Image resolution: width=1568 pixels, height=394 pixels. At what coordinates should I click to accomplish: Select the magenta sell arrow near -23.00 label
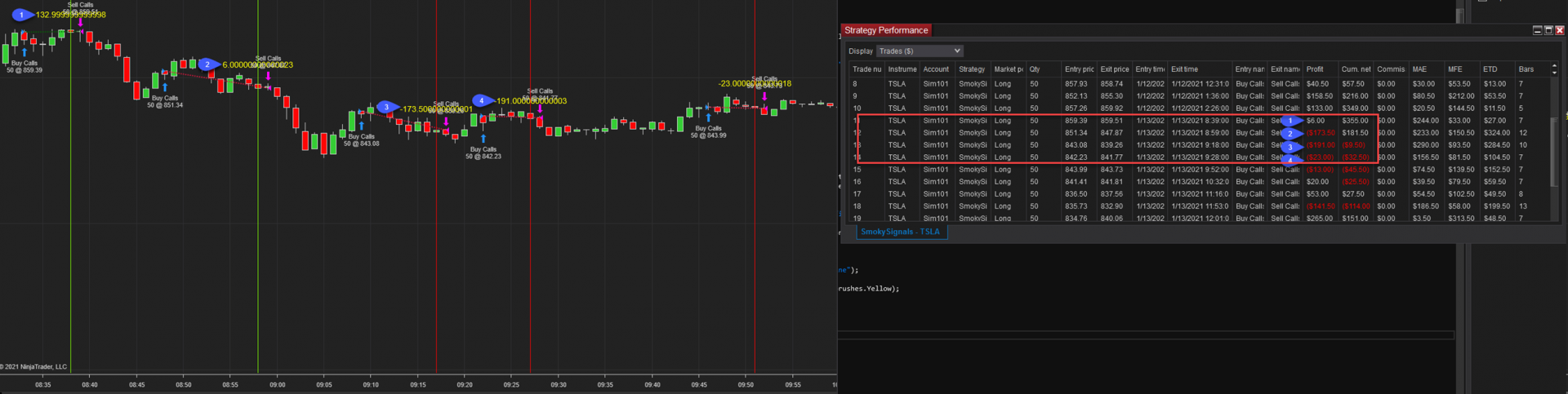(764, 96)
